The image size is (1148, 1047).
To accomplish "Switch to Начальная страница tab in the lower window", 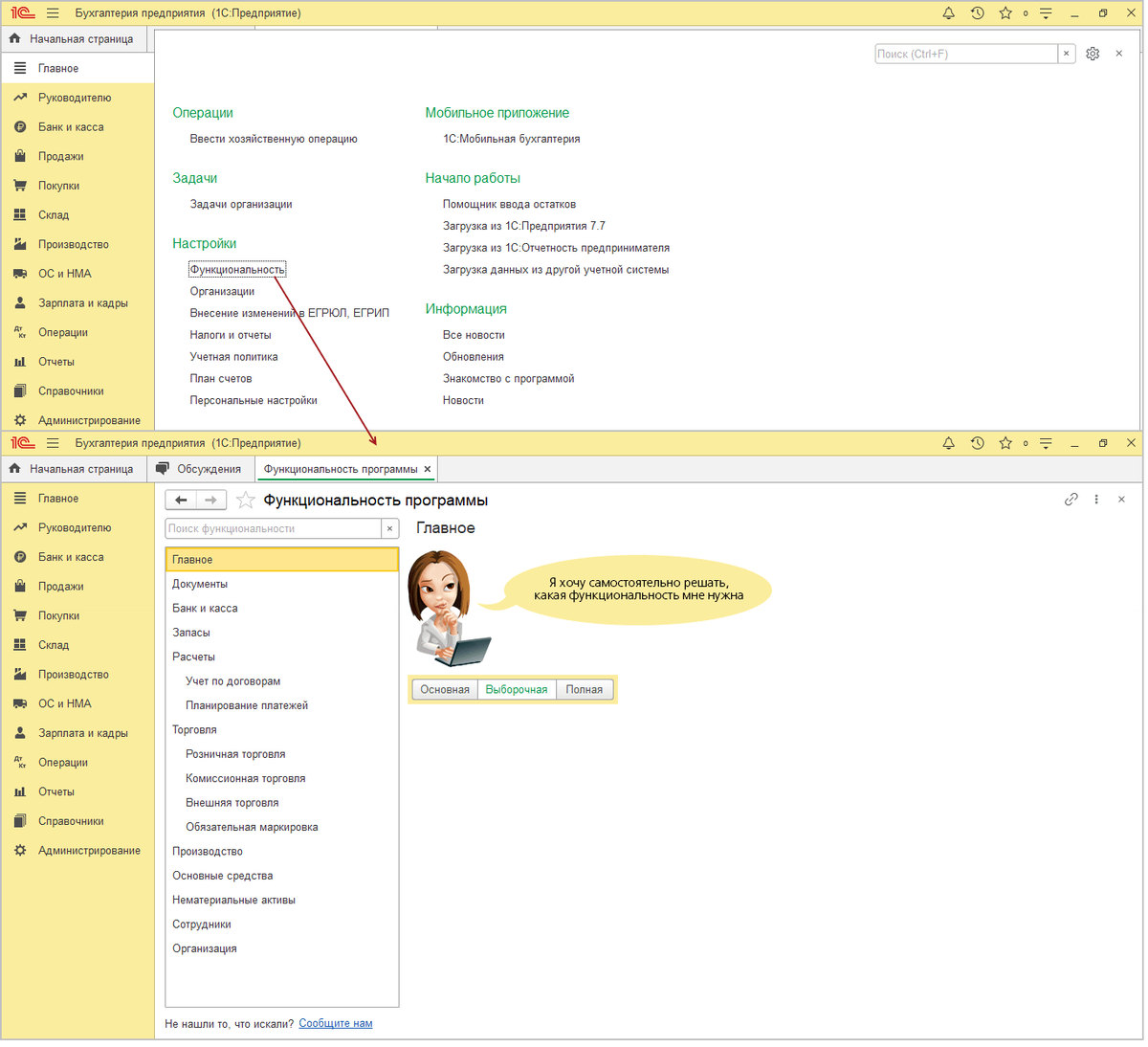I will (72, 469).
